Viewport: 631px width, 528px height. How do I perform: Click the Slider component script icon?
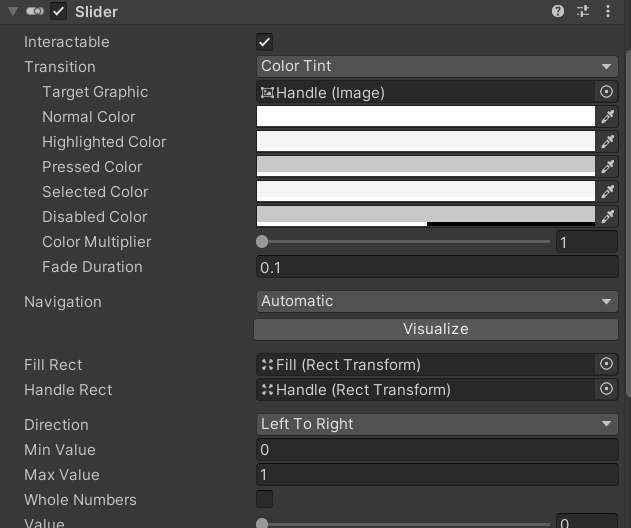coord(35,11)
